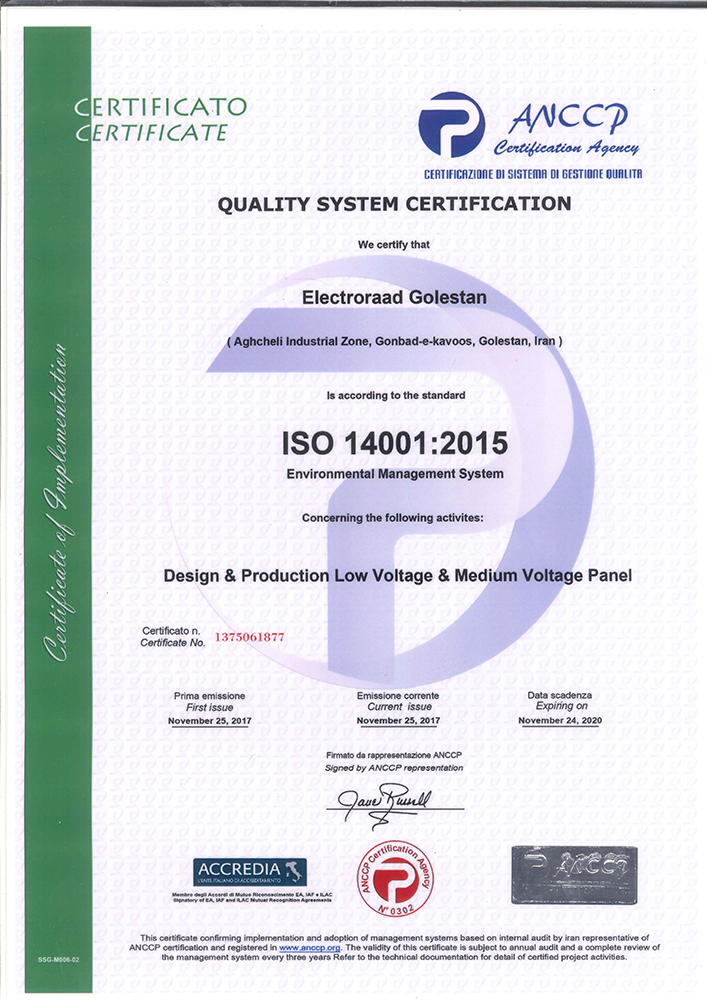Click the CERTIFICATO heading text

coord(161,107)
